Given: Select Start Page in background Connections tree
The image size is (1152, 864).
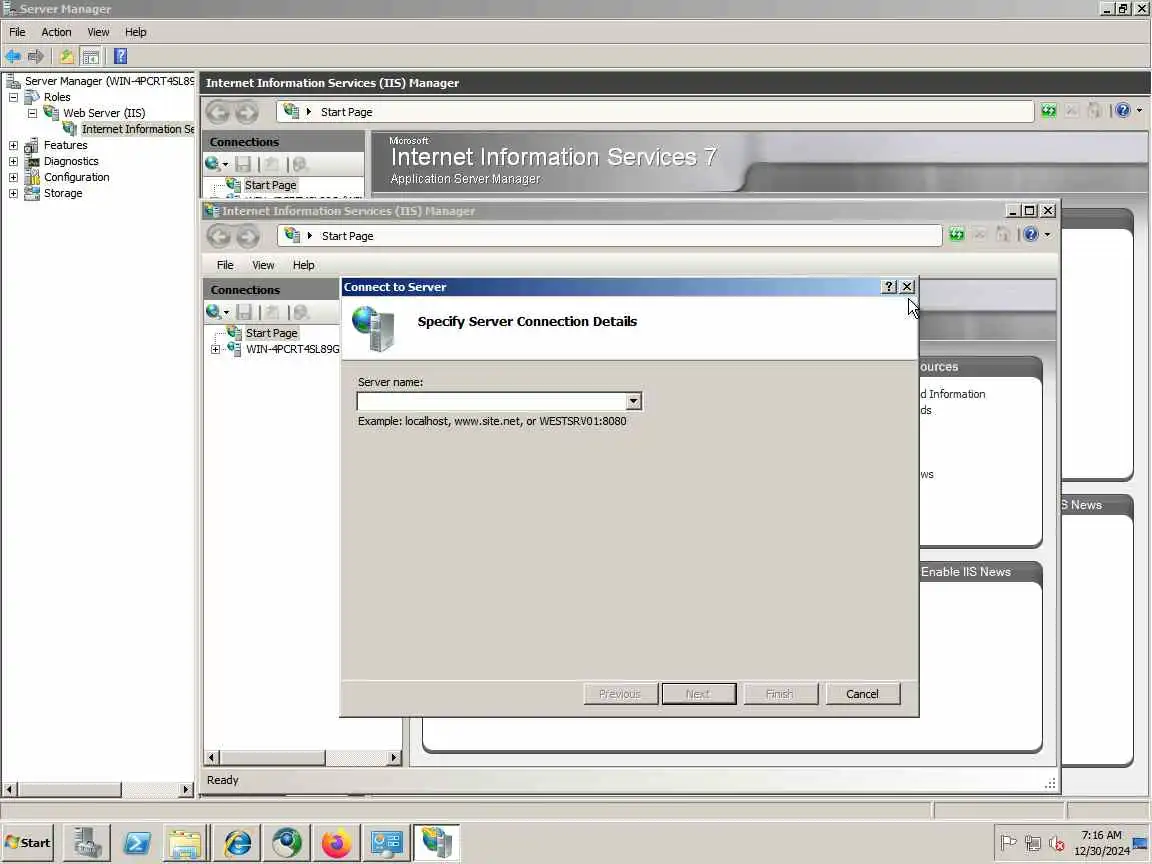Looking at the screenshot, I should click(x=270, y=185).
